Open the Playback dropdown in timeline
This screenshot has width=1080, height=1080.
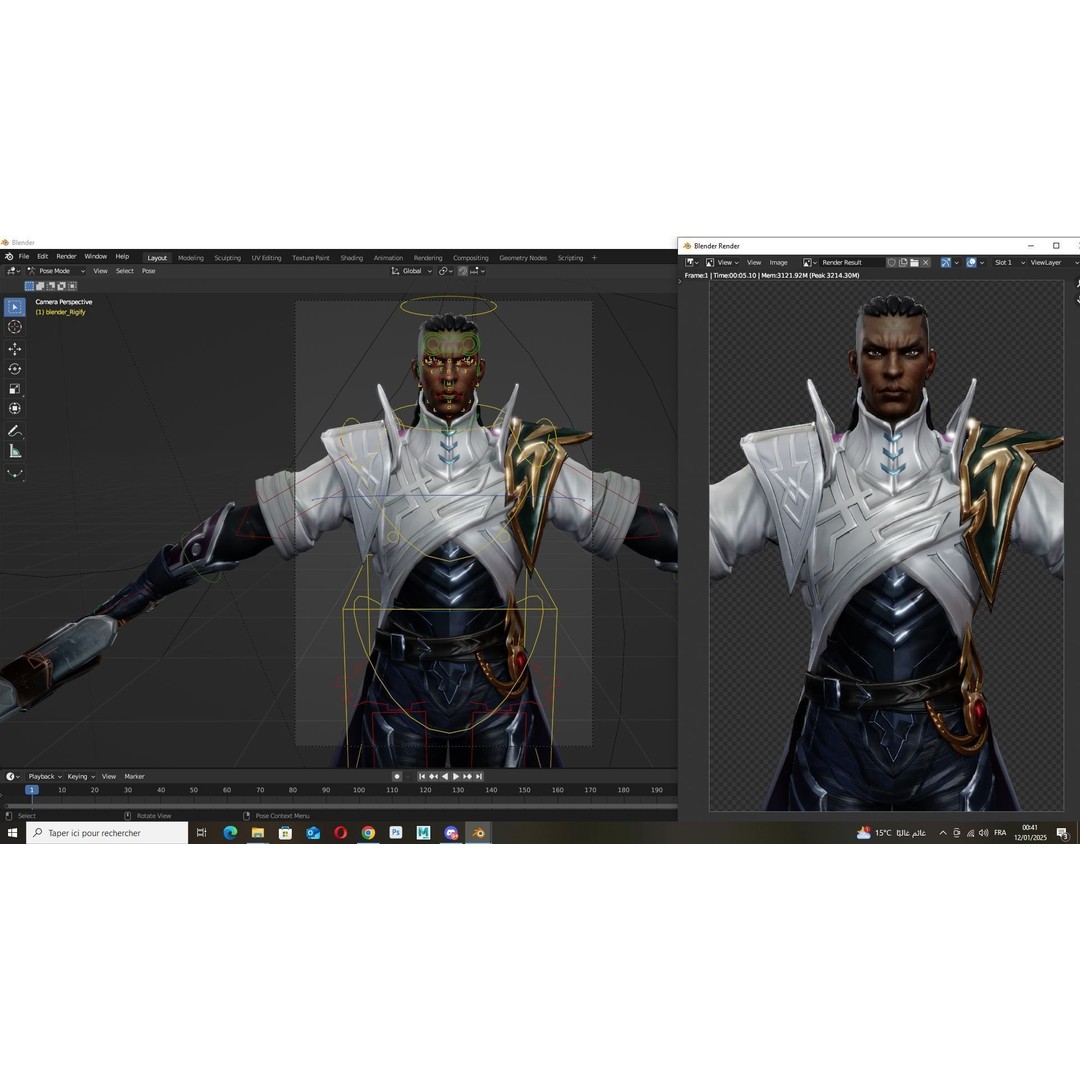[45, 776]
